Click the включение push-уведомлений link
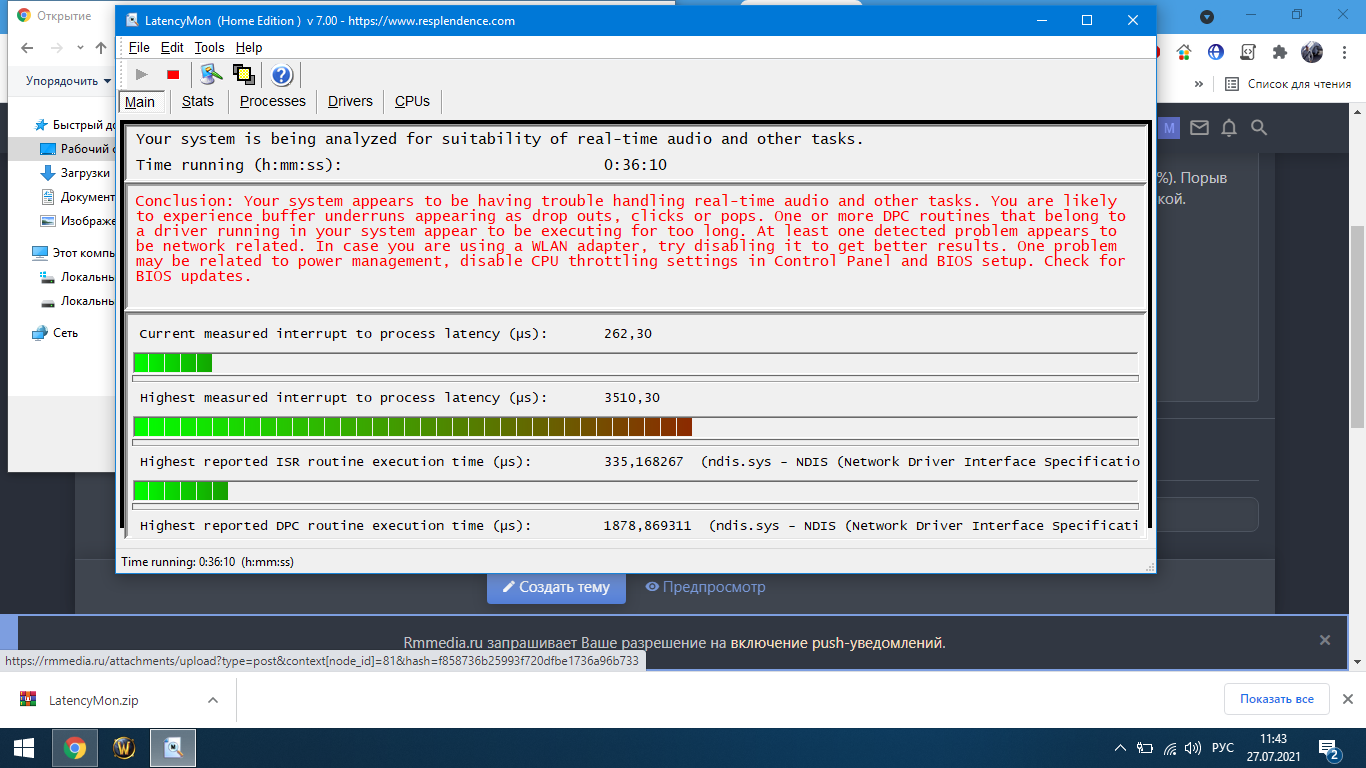The width and height of the screenshot is (1366, 768). point(837,643)
